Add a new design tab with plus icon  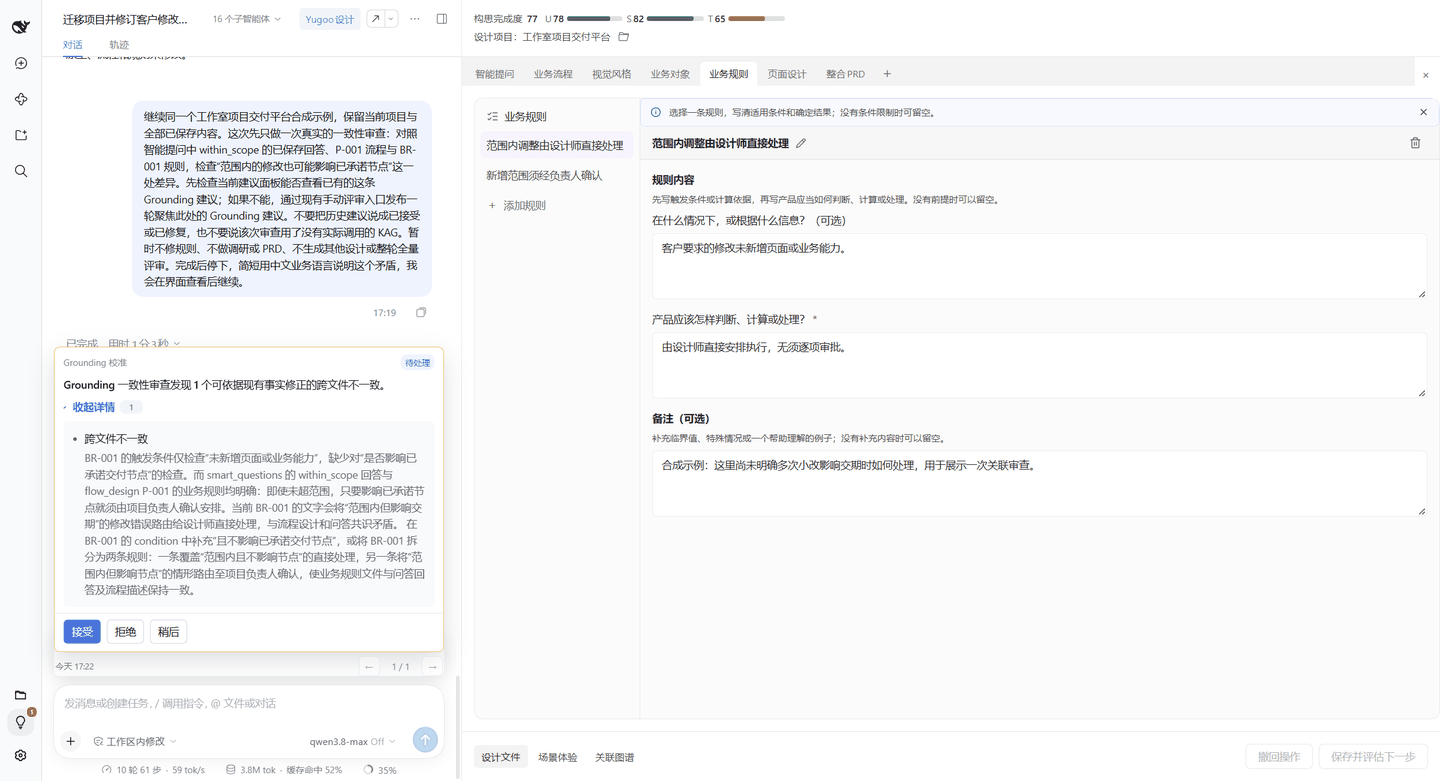click(x=887, y=74)
